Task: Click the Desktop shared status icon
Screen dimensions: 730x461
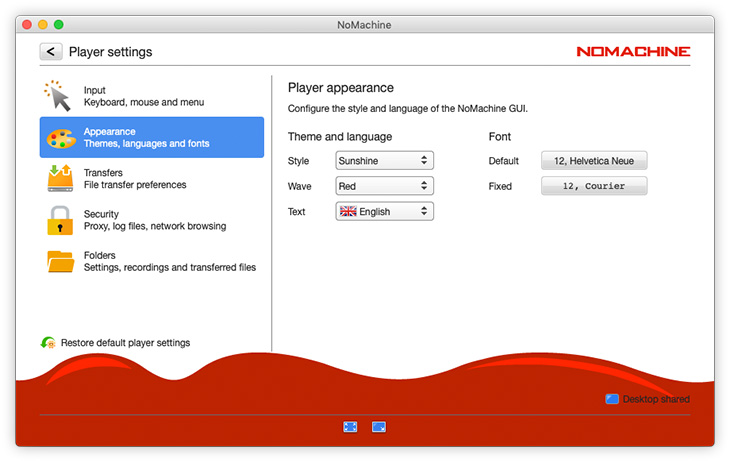Action: coord(612,399)
